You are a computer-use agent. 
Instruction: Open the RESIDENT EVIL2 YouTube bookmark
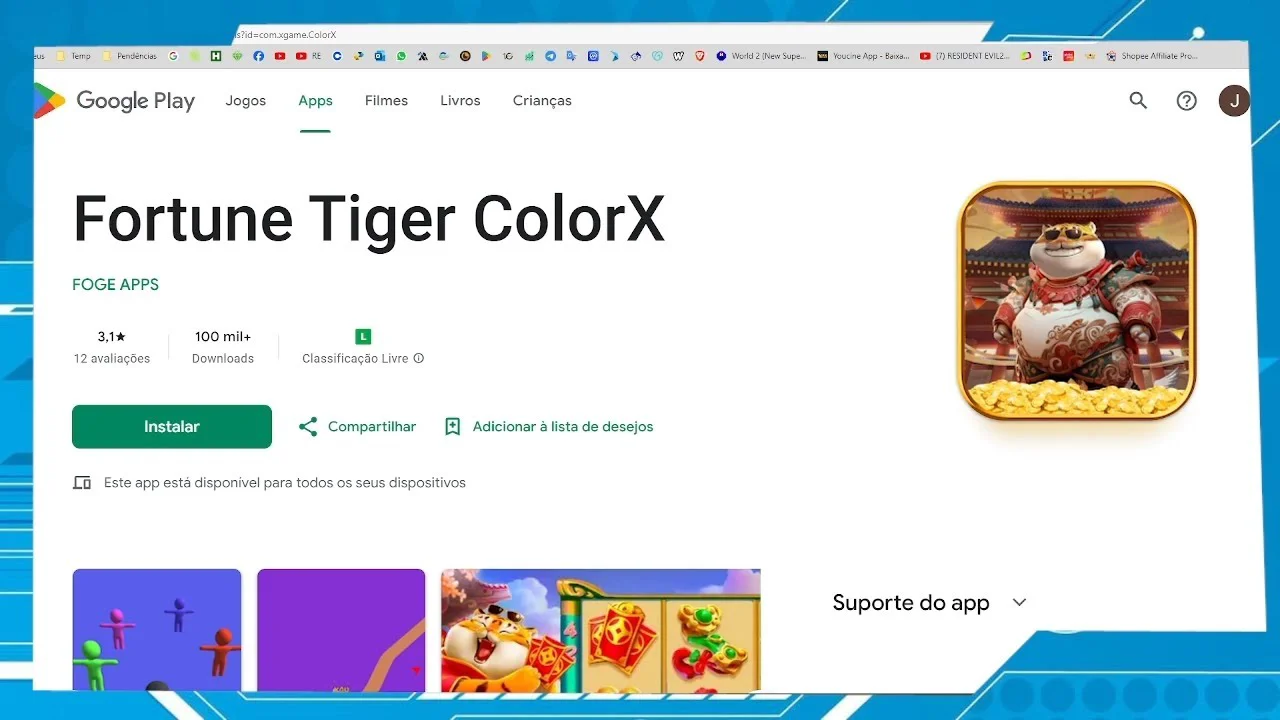point(965,56)
